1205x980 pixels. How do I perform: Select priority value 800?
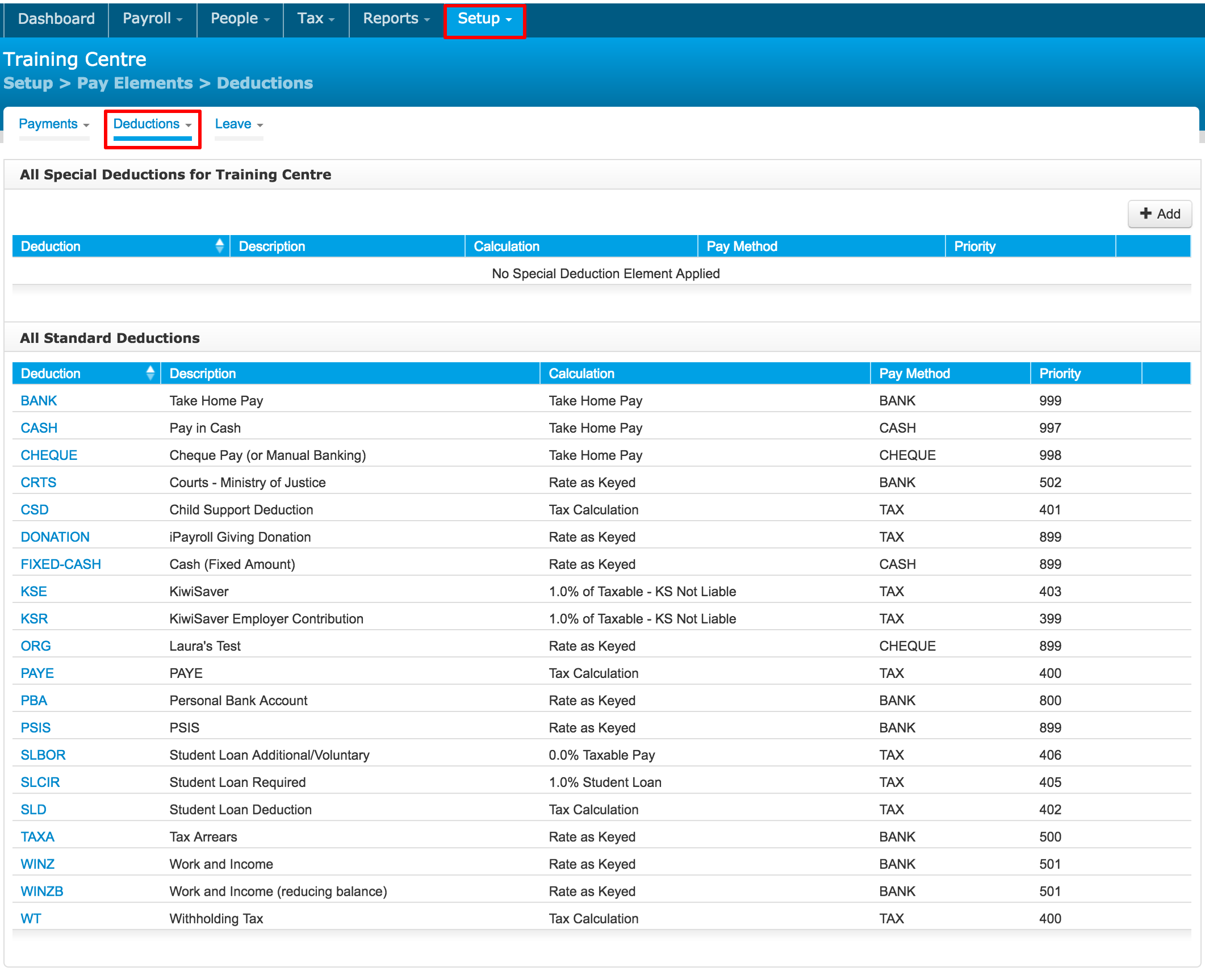(1050, 701)
